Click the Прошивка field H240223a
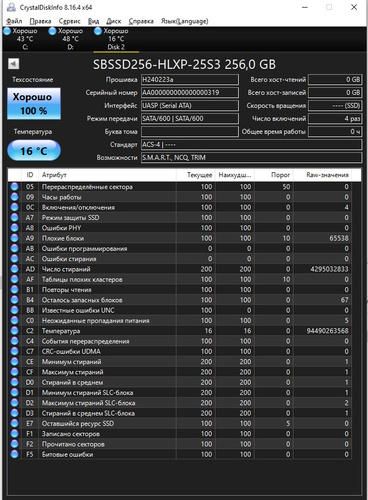 click(190, 80)
